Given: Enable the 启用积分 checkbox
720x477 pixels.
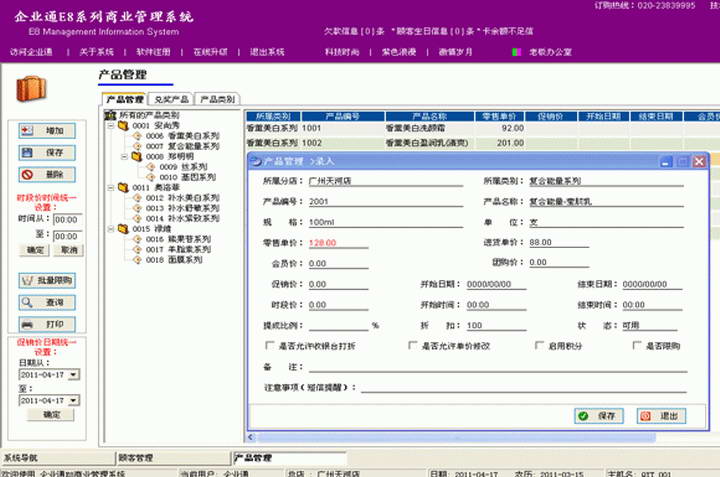Looking at the screenshot, I should [539, 345].
